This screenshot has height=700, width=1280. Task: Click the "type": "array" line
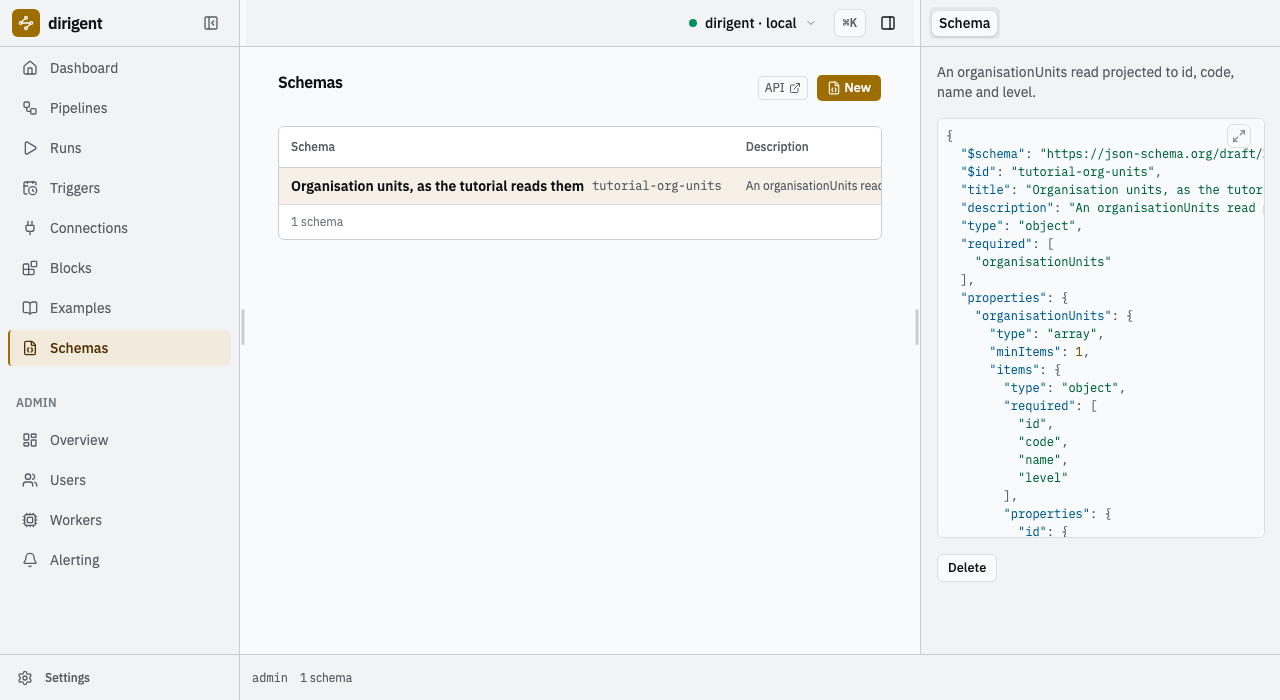[x=1046, y=334]
